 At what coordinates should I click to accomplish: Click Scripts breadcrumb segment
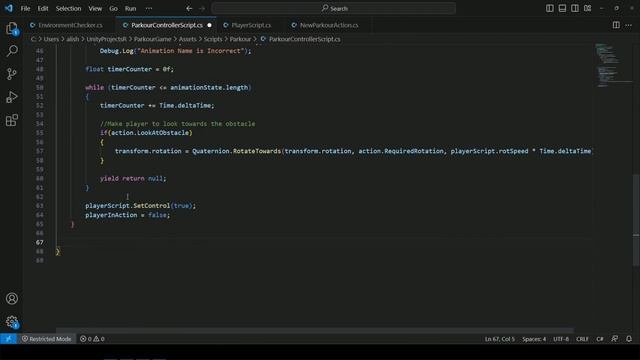click(x=213, y=39)
